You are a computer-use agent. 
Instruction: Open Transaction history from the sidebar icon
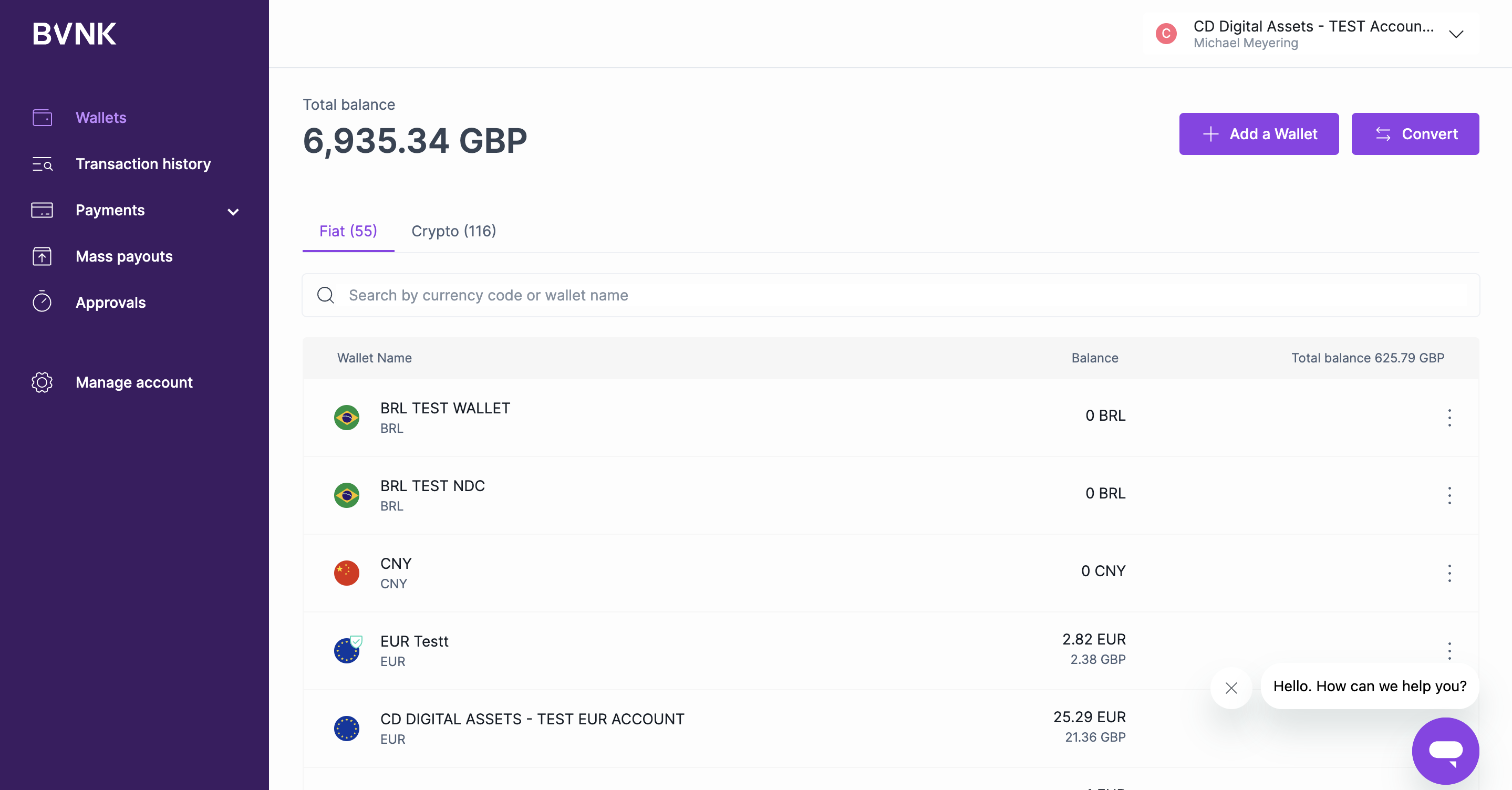(42, 164)
